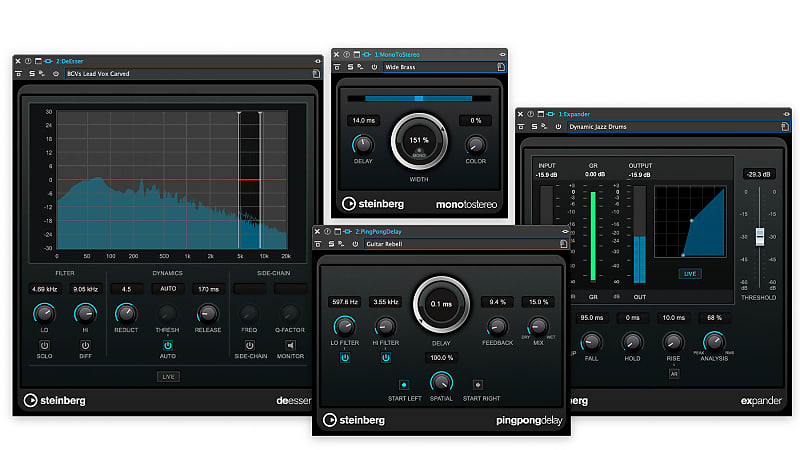This screenshot has height=450, width=800.
Task: Open the Dynamic Jazz Drums preset list
Action: [670, 127]
